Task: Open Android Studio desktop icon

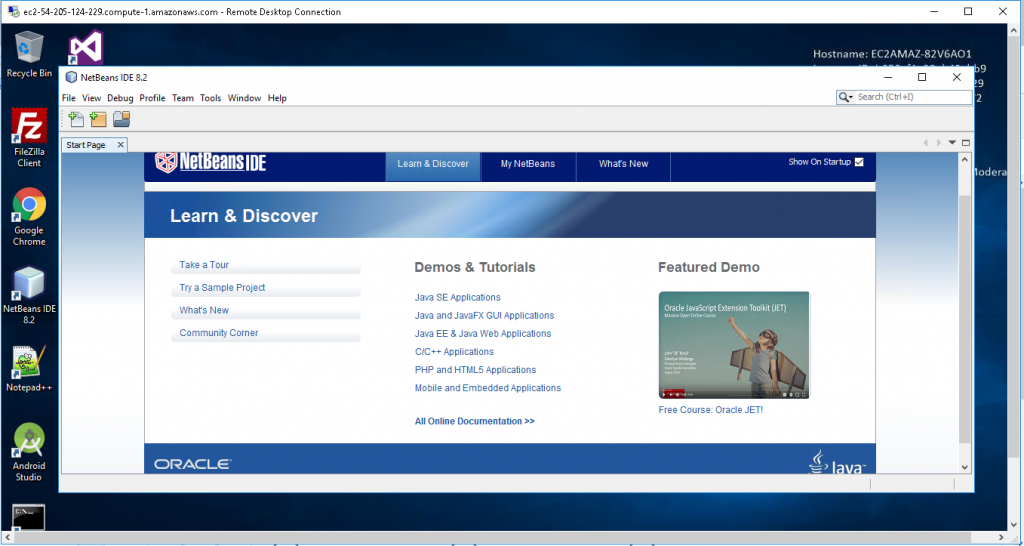Action: [29, 452]
